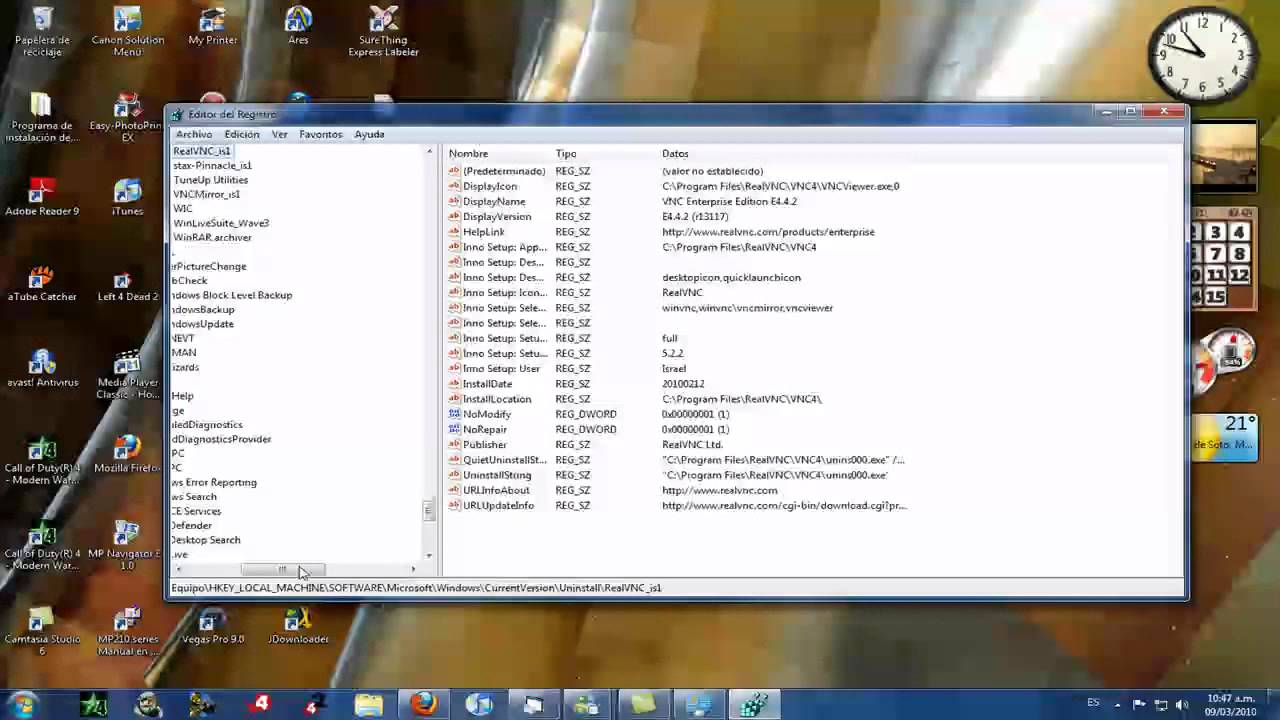The width and height of the screenshot is (1280, 720).
Task: Select the WinRAR.archiver tree key
Action: point(212,238)
